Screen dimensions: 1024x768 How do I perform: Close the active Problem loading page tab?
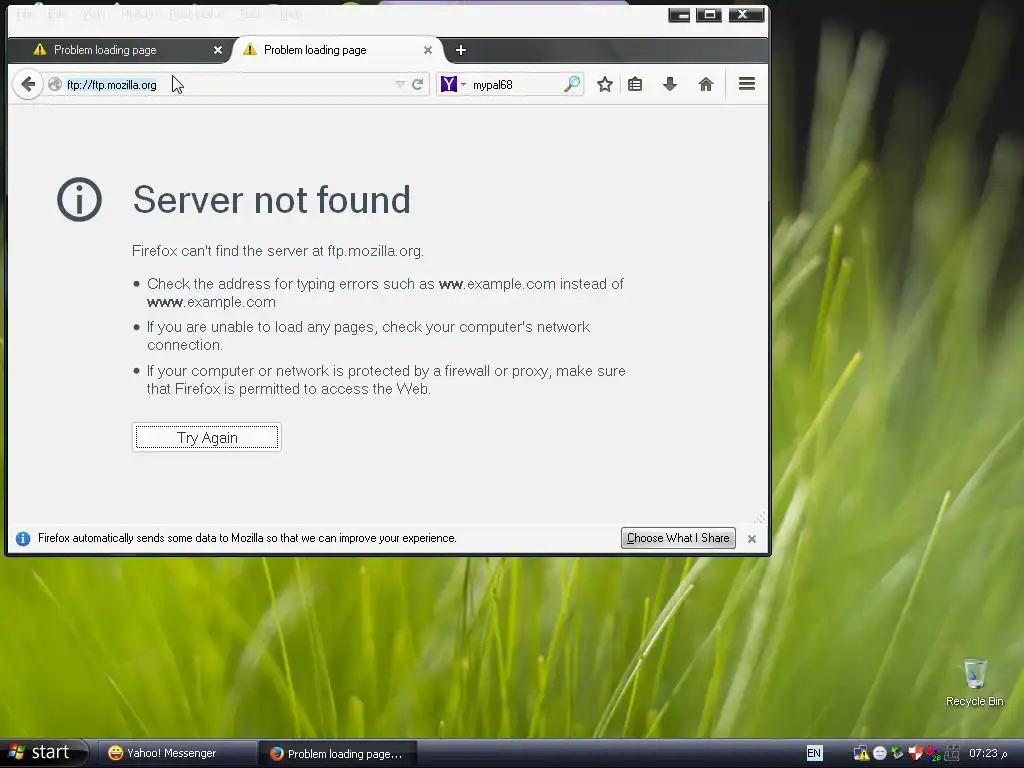(428, 50)
